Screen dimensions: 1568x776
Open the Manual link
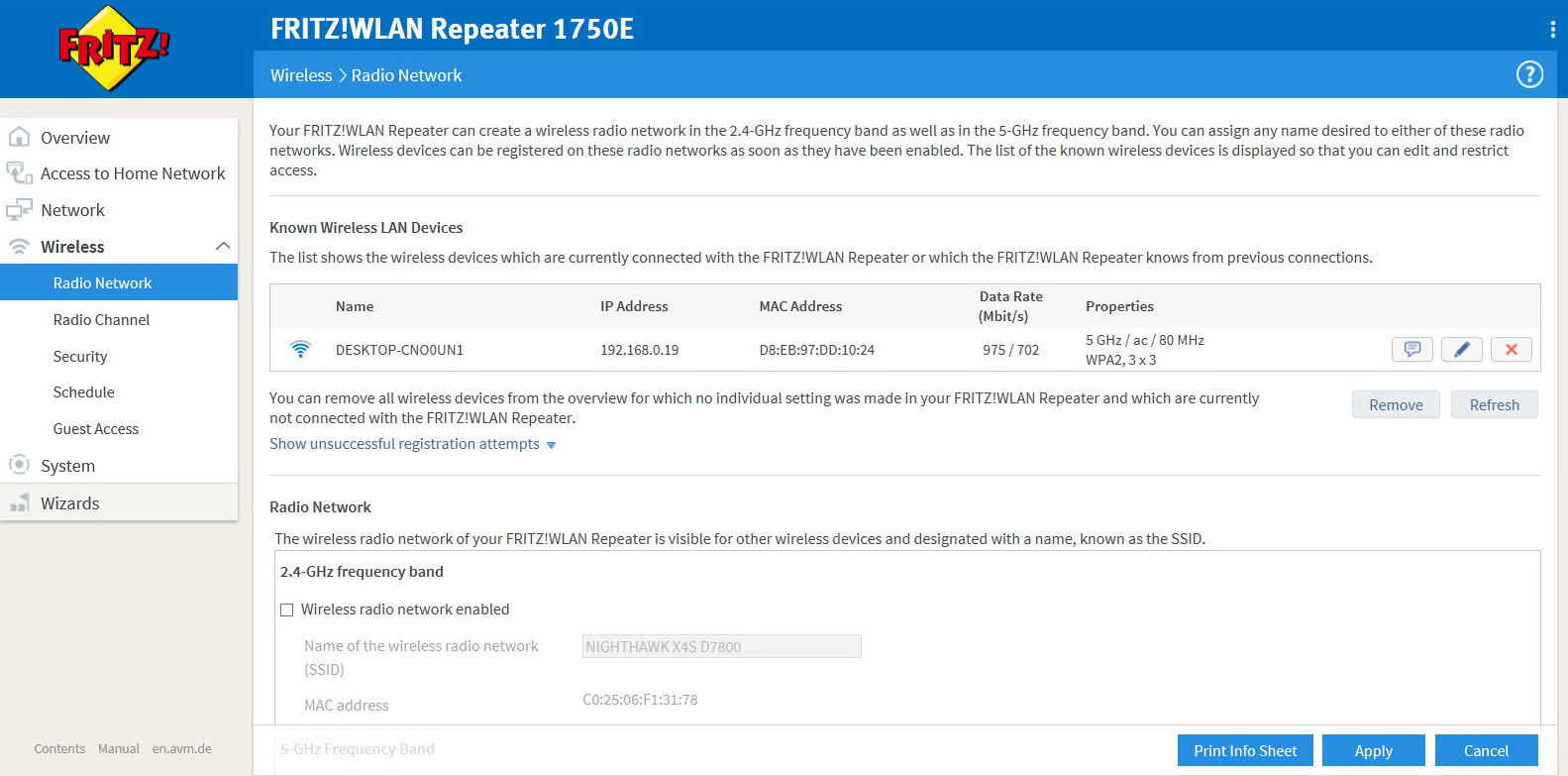coord(119,748)
